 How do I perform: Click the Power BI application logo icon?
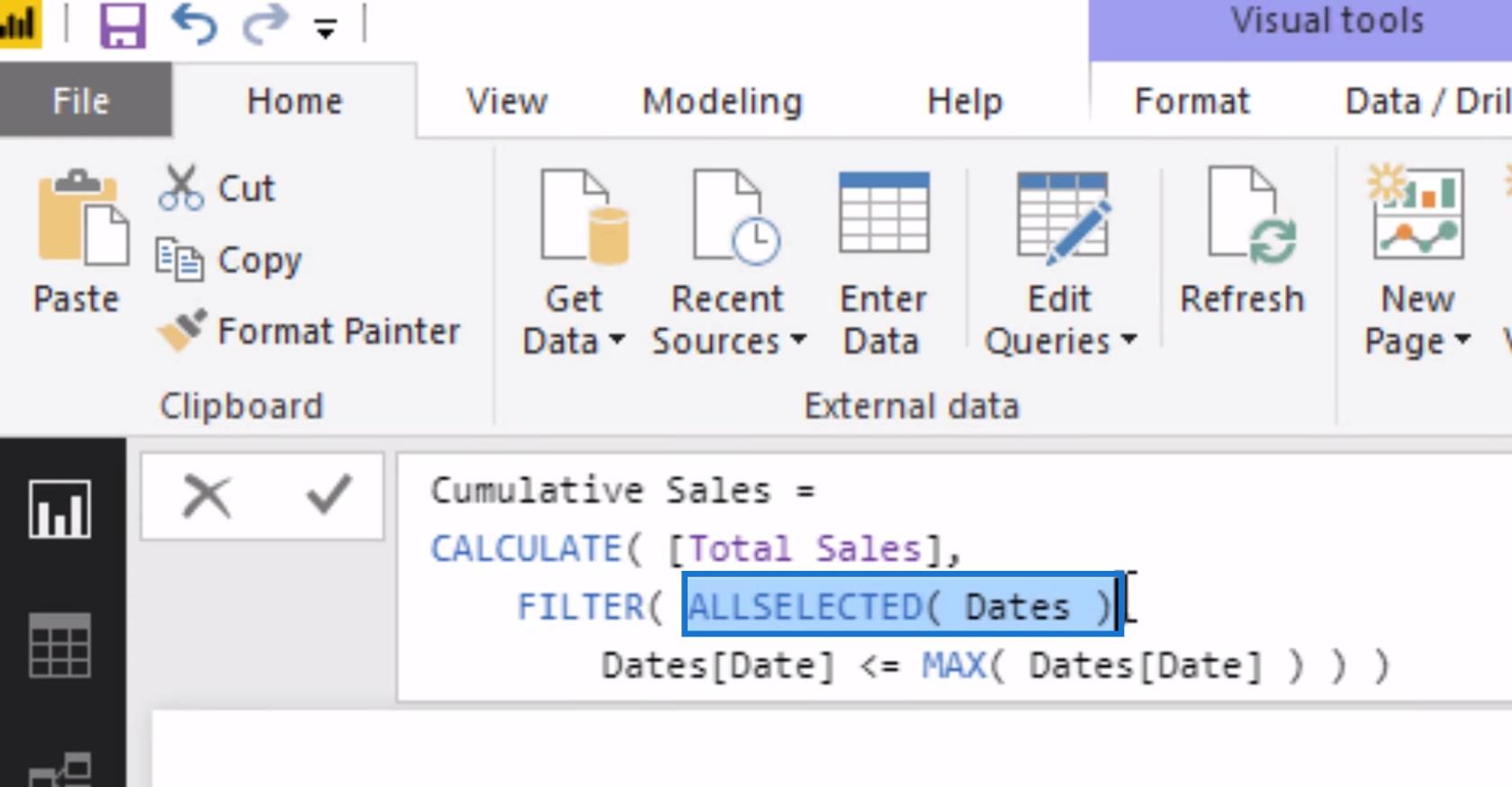pos(20,23)
